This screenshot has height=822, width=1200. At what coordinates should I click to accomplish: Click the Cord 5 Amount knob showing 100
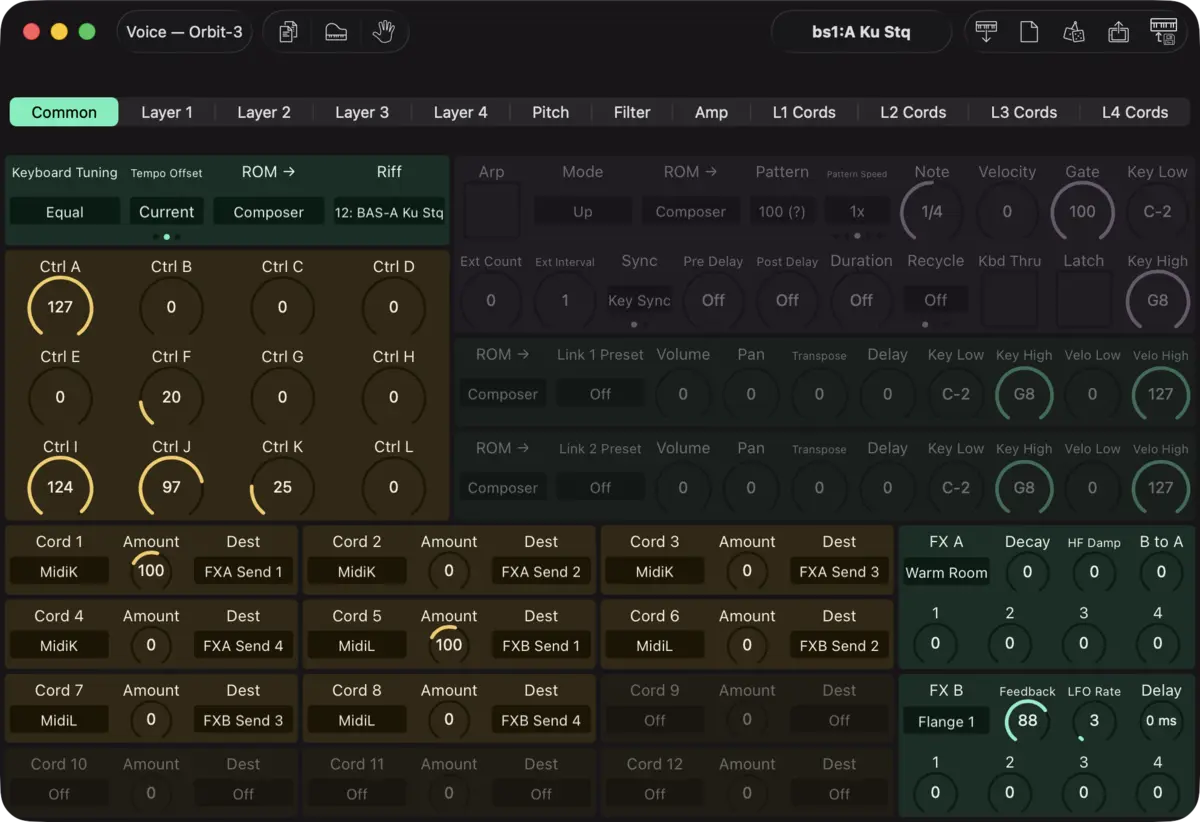click(449, 645)
